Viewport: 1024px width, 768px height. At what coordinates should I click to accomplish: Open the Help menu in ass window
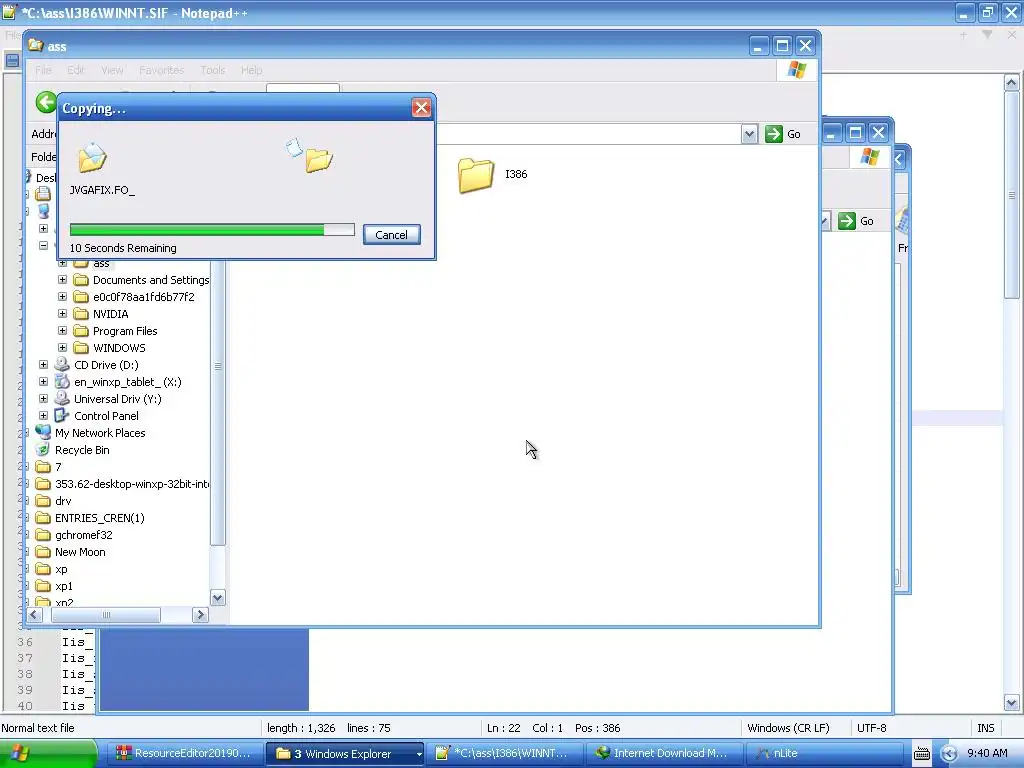click(251, 70)
